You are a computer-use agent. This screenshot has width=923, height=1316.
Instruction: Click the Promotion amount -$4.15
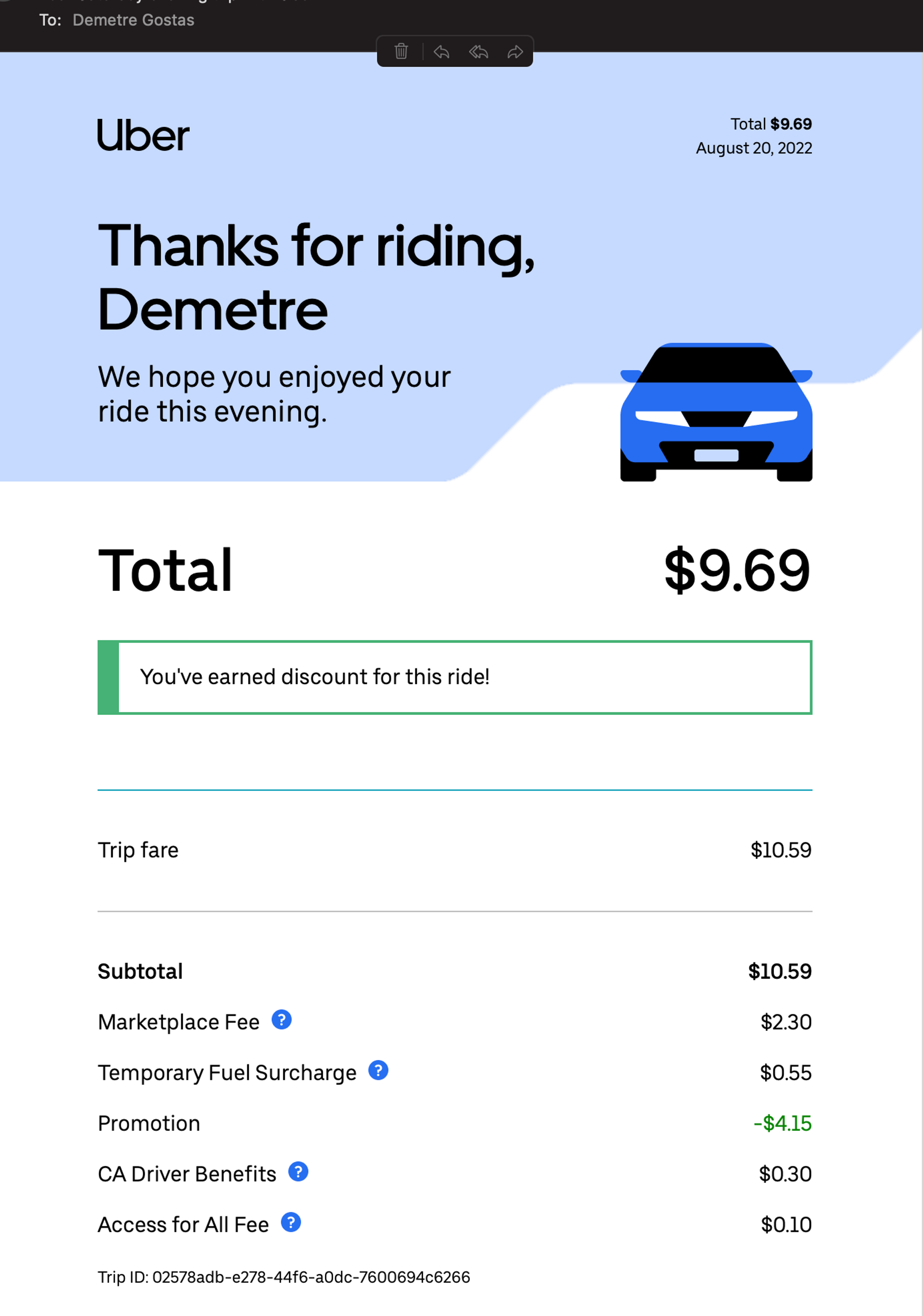[783, 1123]
